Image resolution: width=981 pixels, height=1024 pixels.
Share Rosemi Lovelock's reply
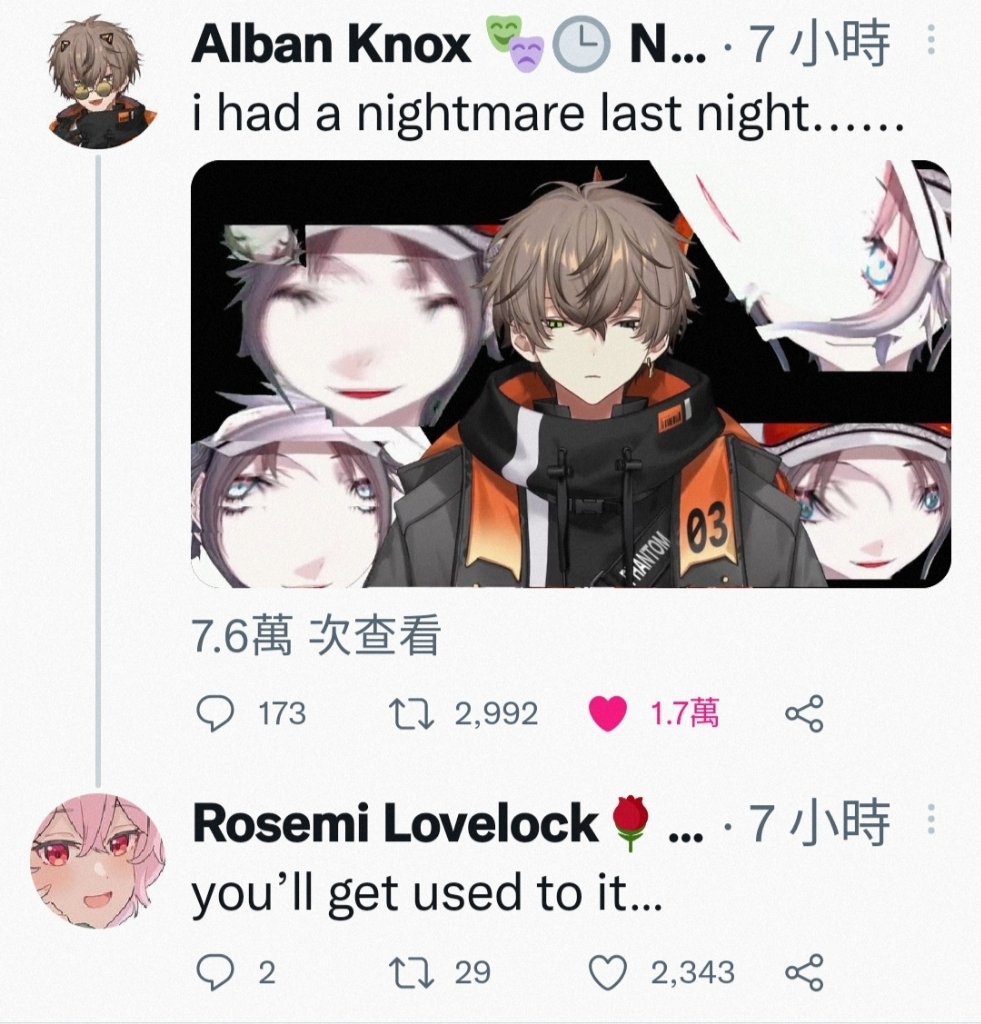coord(804,972)
